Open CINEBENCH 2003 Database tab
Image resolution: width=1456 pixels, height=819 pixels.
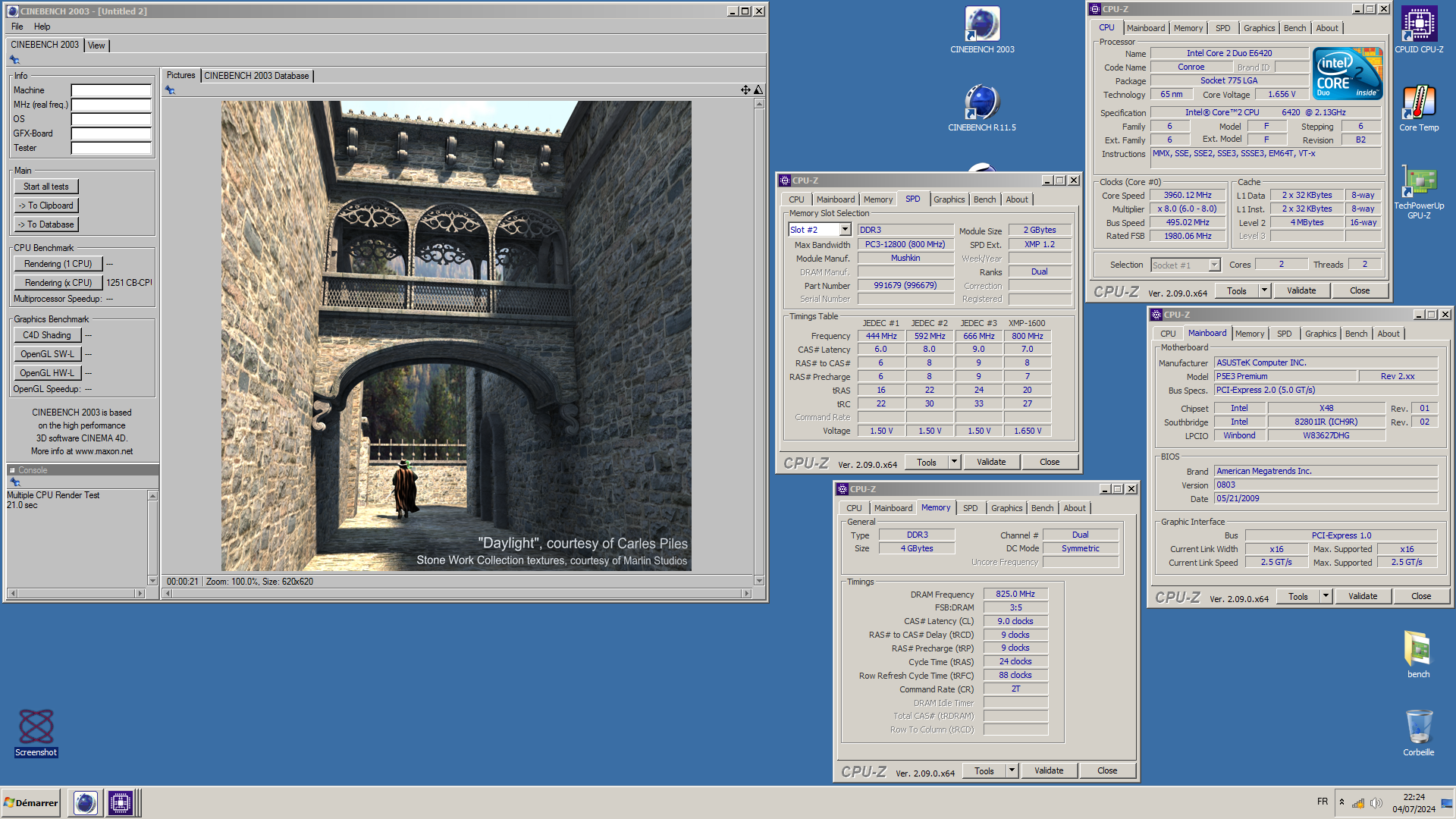256,76
